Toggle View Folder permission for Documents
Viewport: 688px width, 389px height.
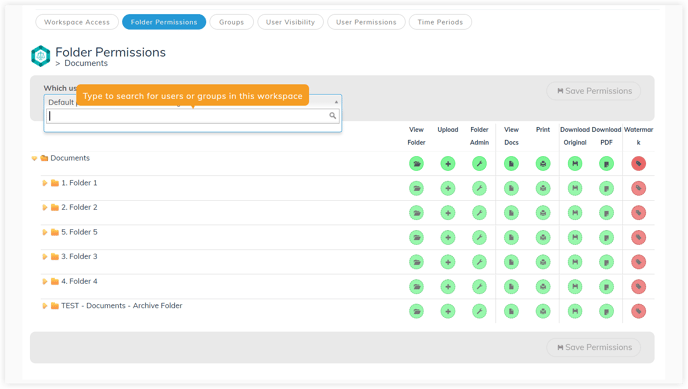416,164
